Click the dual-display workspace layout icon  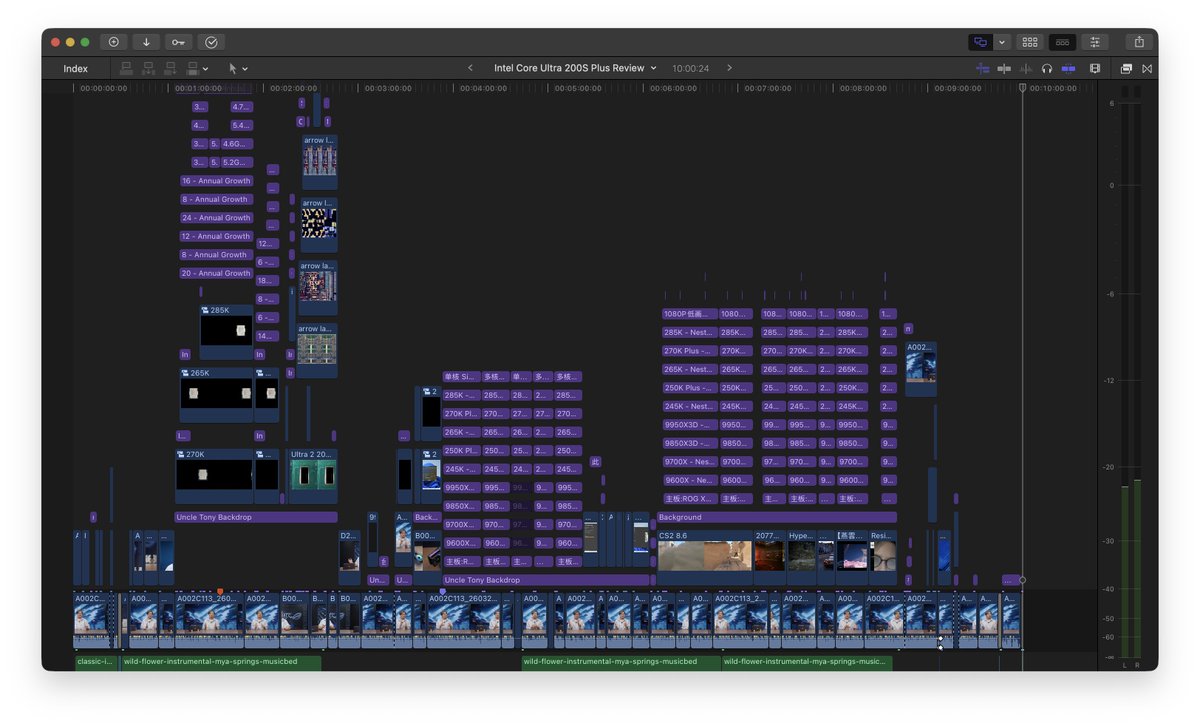980,42
